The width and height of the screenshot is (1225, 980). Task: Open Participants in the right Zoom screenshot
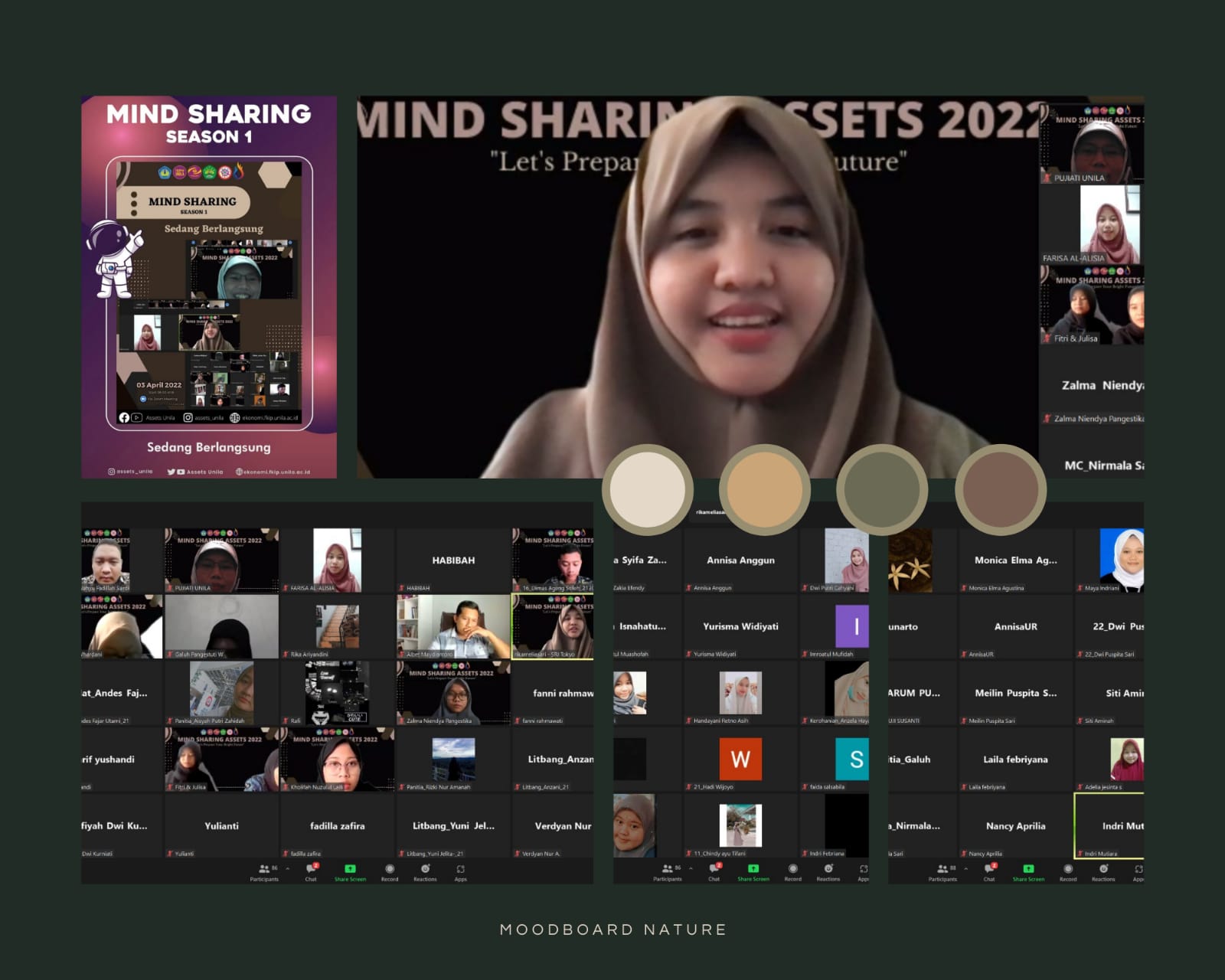942,873
